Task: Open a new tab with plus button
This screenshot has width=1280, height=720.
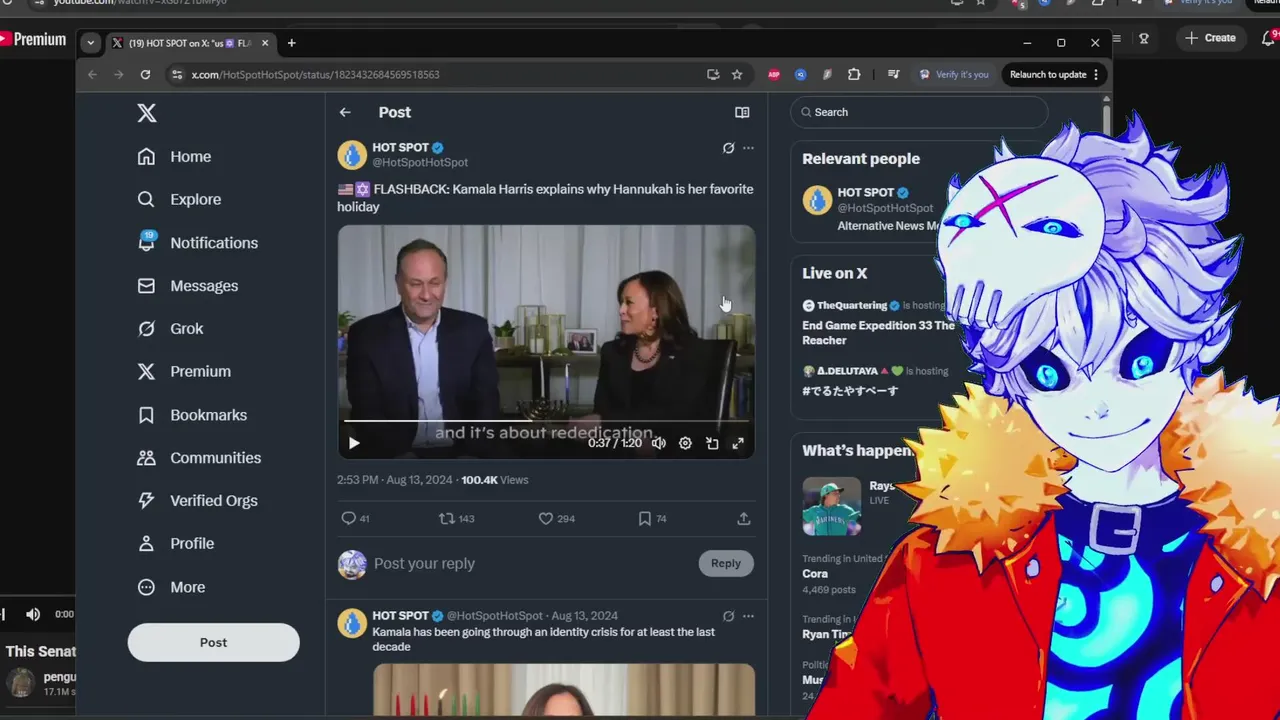Action: pos(291,43)
